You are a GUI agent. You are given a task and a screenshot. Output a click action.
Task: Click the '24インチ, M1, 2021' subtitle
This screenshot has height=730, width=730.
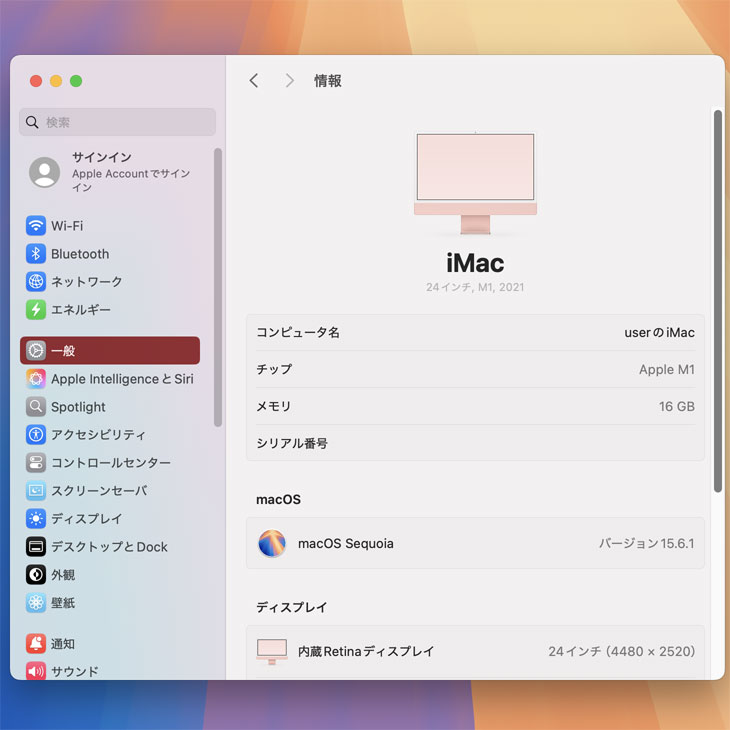[475, 287]
